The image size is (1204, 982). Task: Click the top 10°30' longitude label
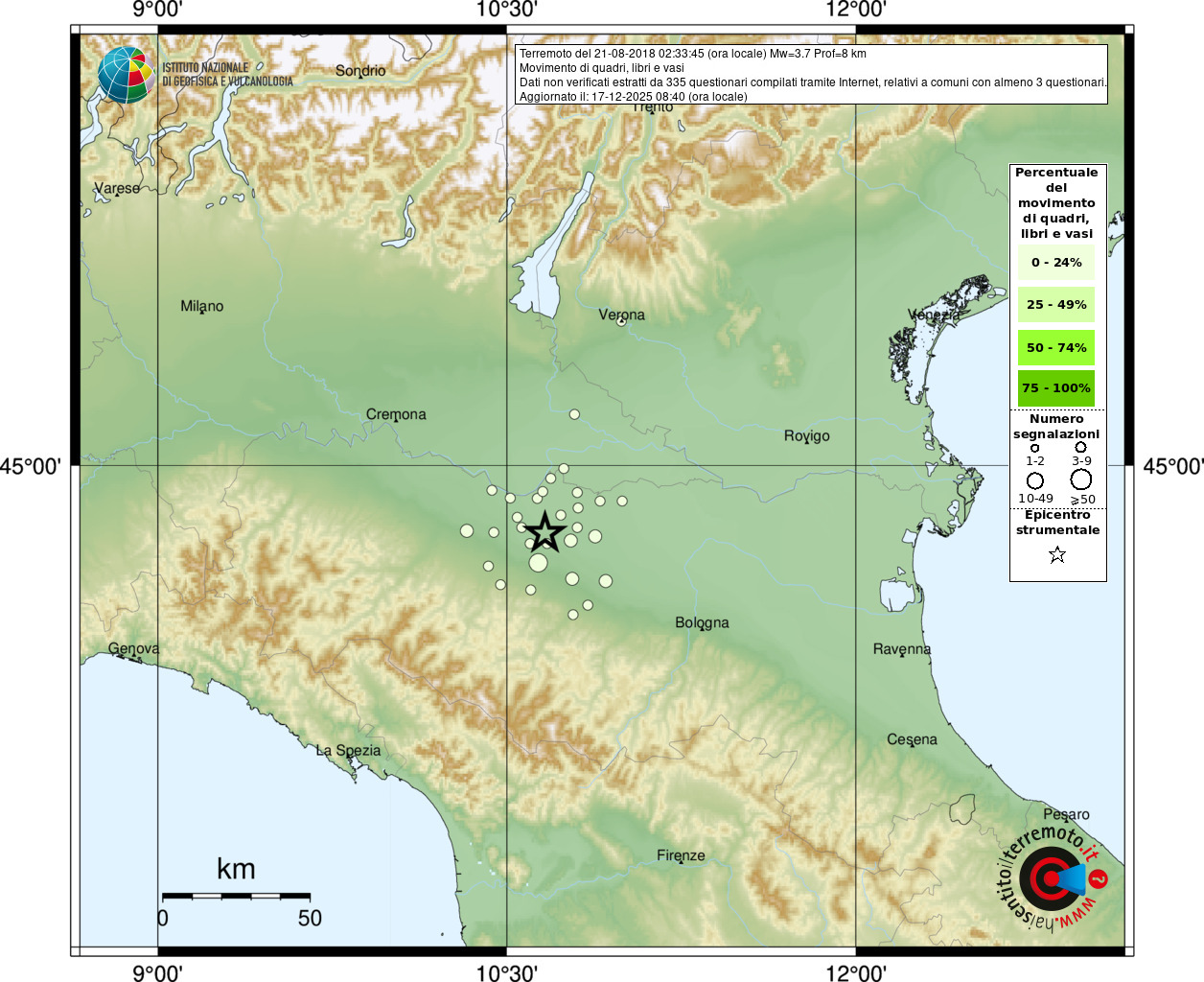point(506,10)
